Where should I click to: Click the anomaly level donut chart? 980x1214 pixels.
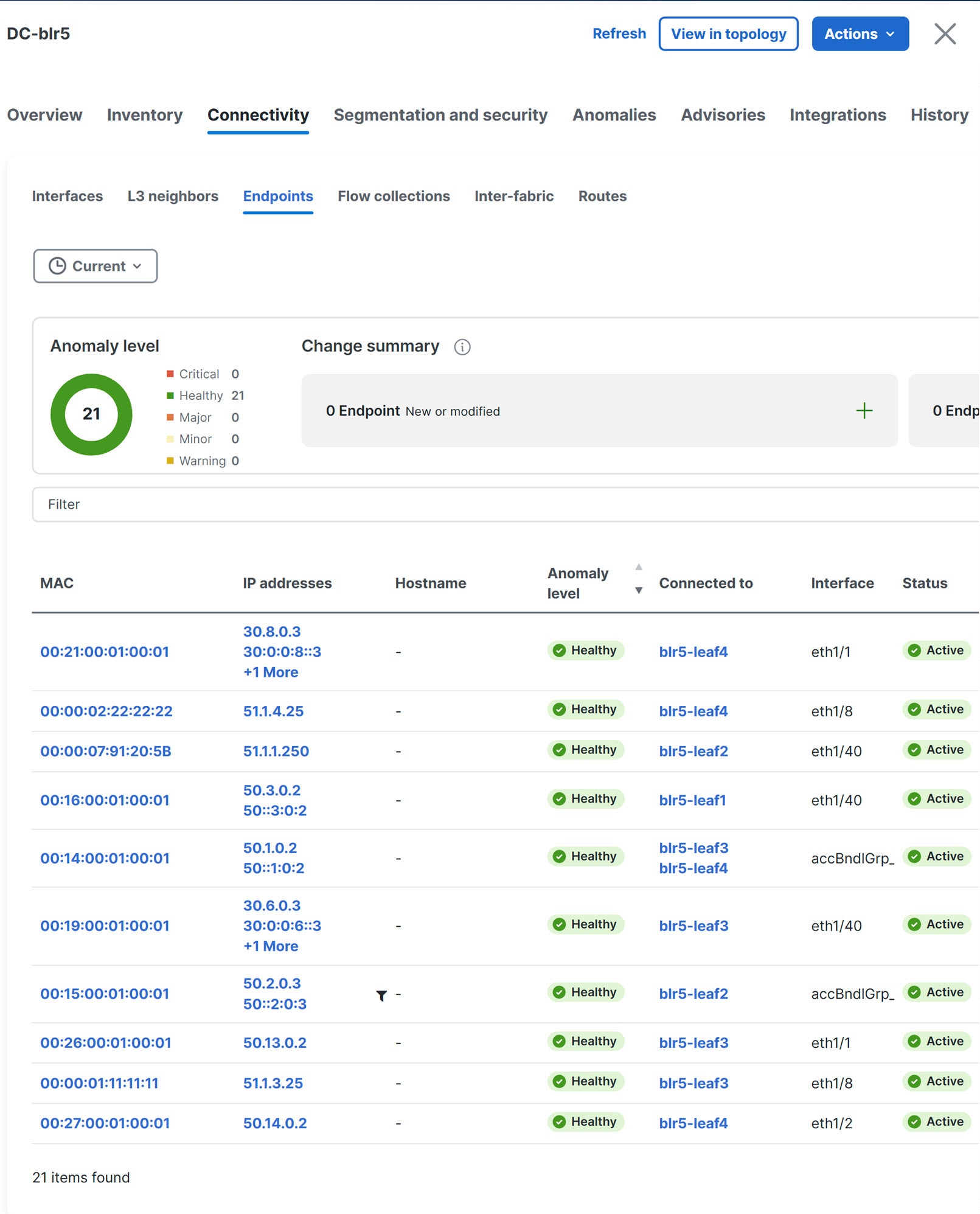91,414
